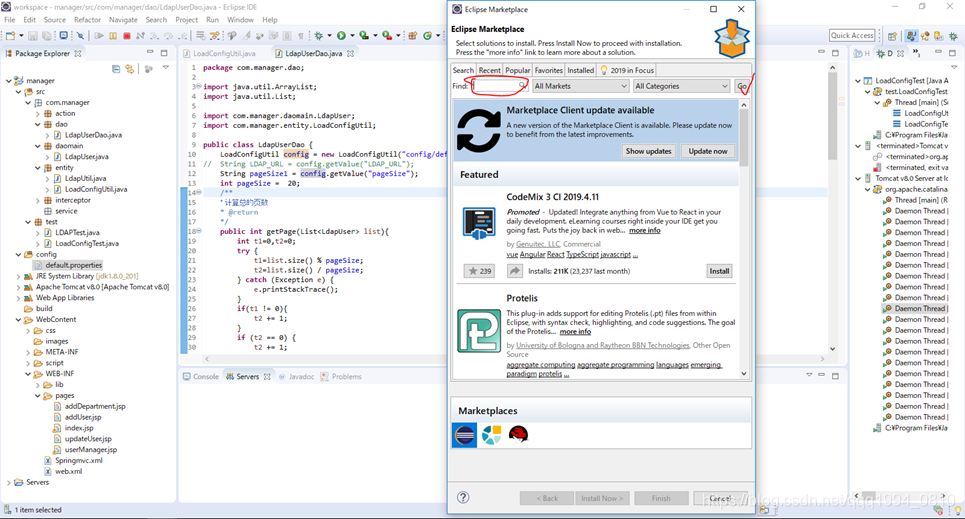The height and width of the screenshot is (519, 965).
Task: Install CodeMix 3 CI plugin
Action: tap(719, 271)
